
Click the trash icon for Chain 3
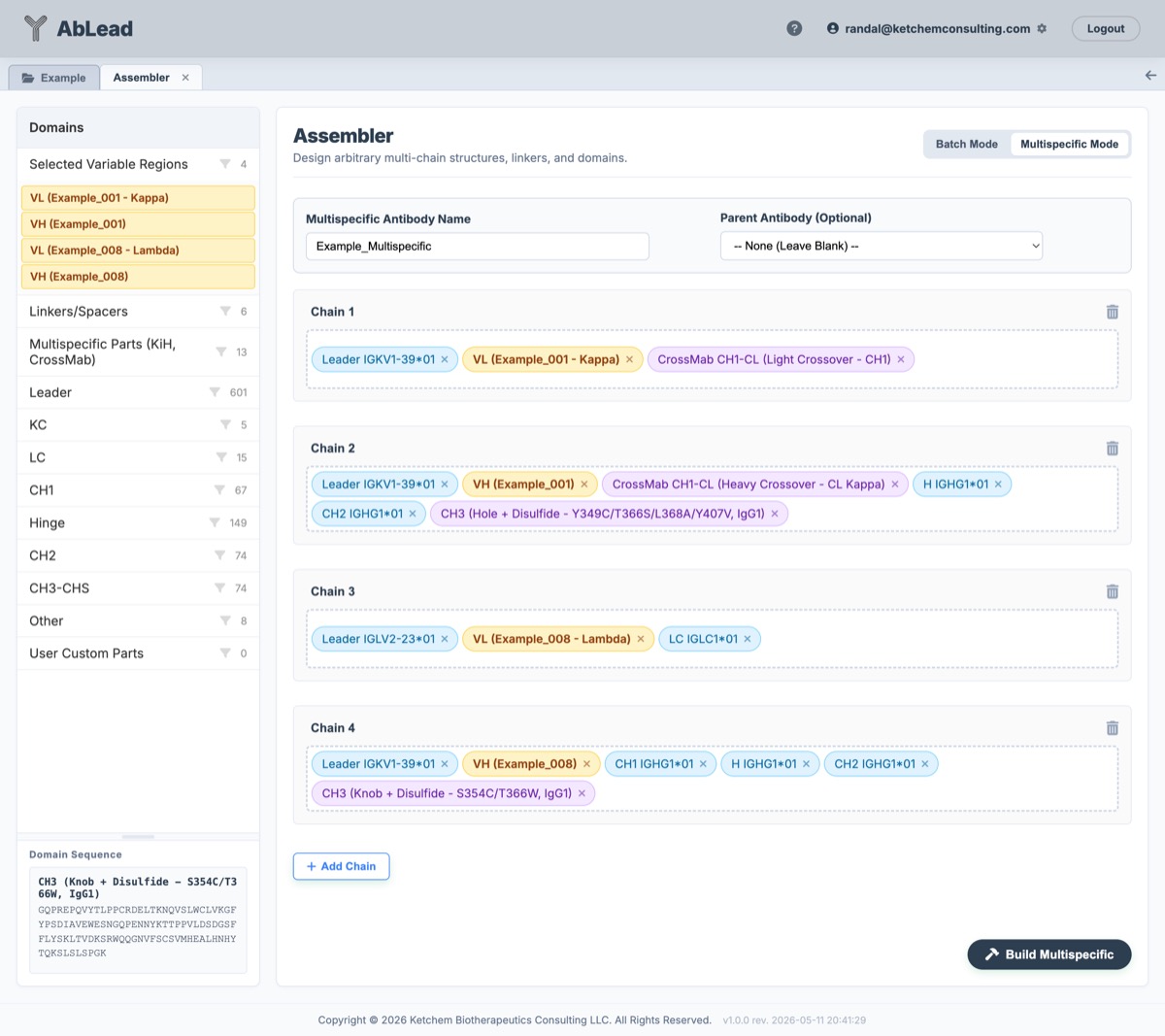click(1113, 591)
